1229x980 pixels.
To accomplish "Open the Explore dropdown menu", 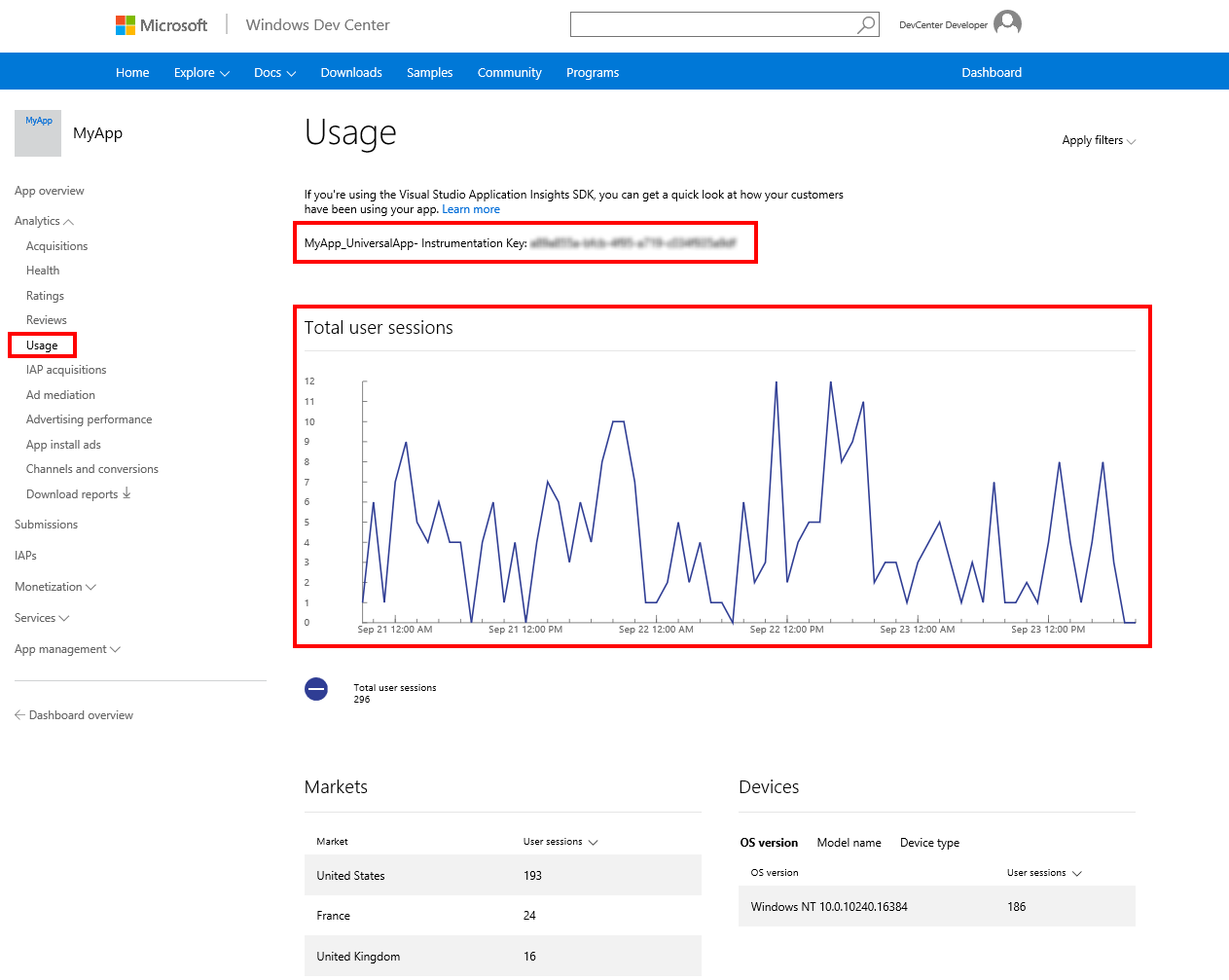I will 201,73.
